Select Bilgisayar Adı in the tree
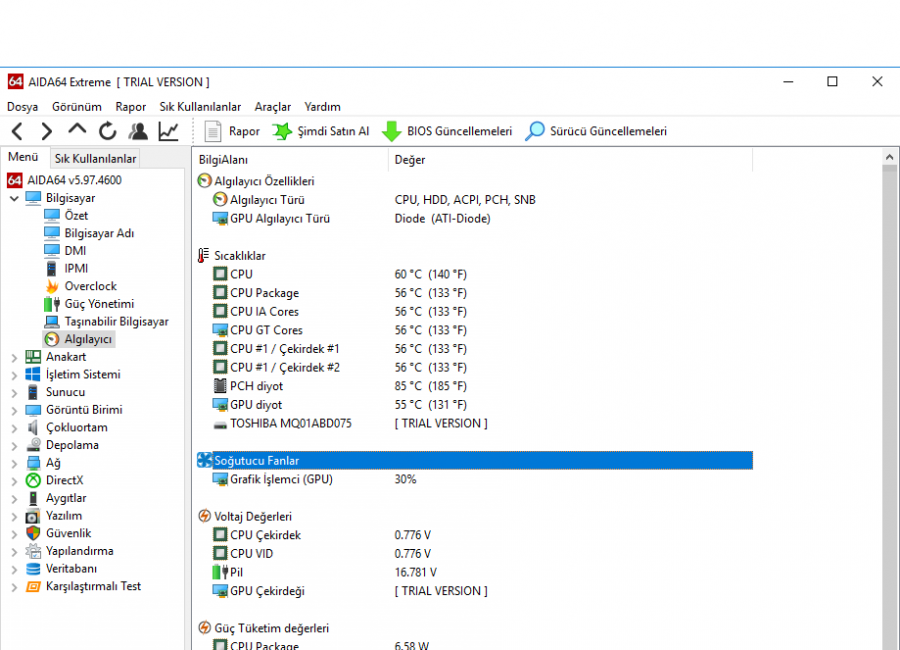This screenshot has width=900, height=650. coord(99,233)
